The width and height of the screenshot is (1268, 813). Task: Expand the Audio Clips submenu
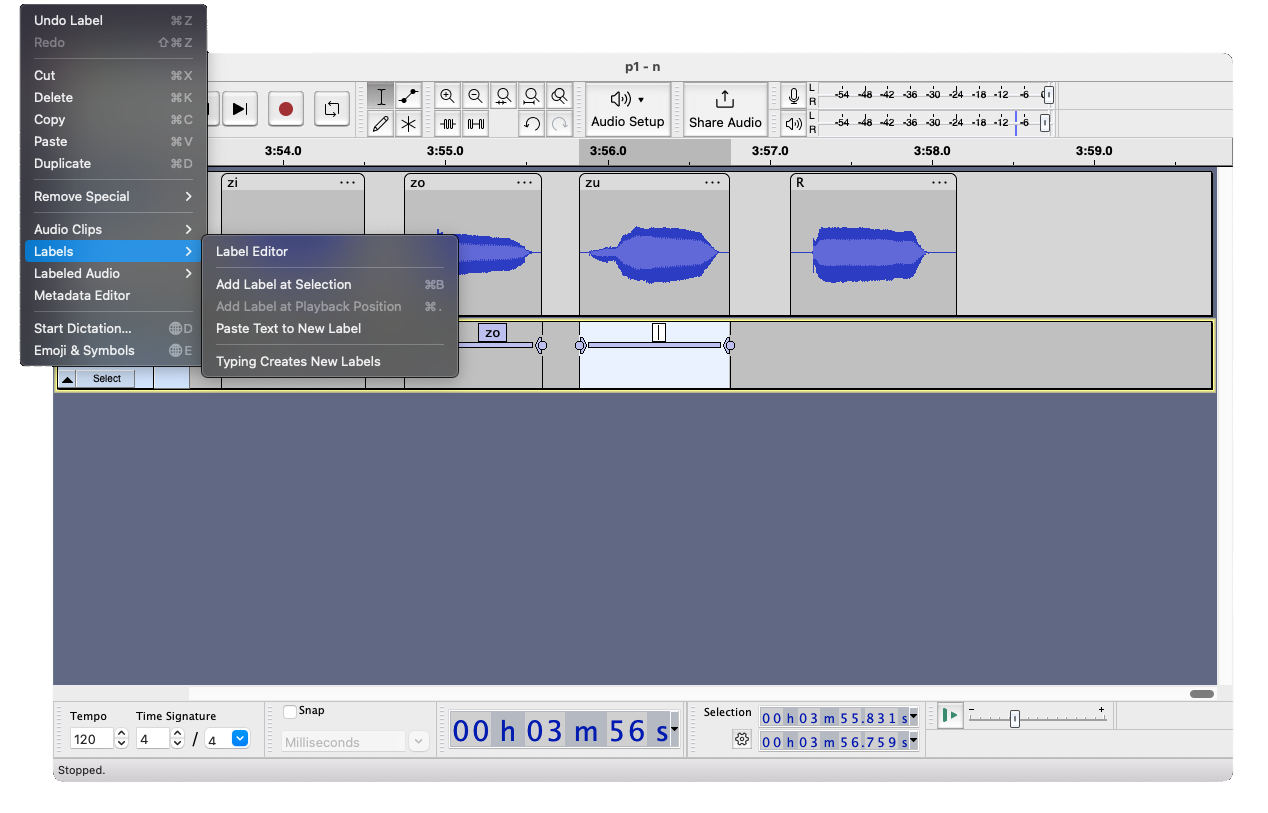(x=114, y=229)
